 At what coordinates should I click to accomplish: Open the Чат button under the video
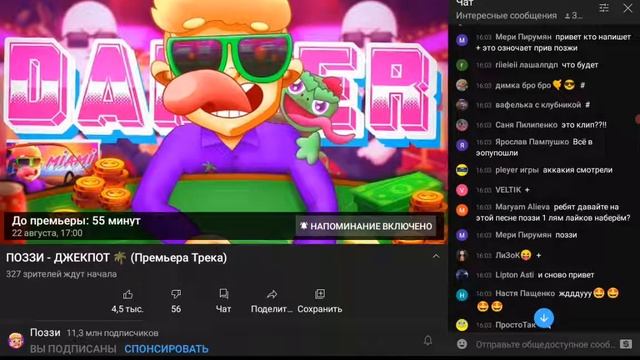coord(224,301)
